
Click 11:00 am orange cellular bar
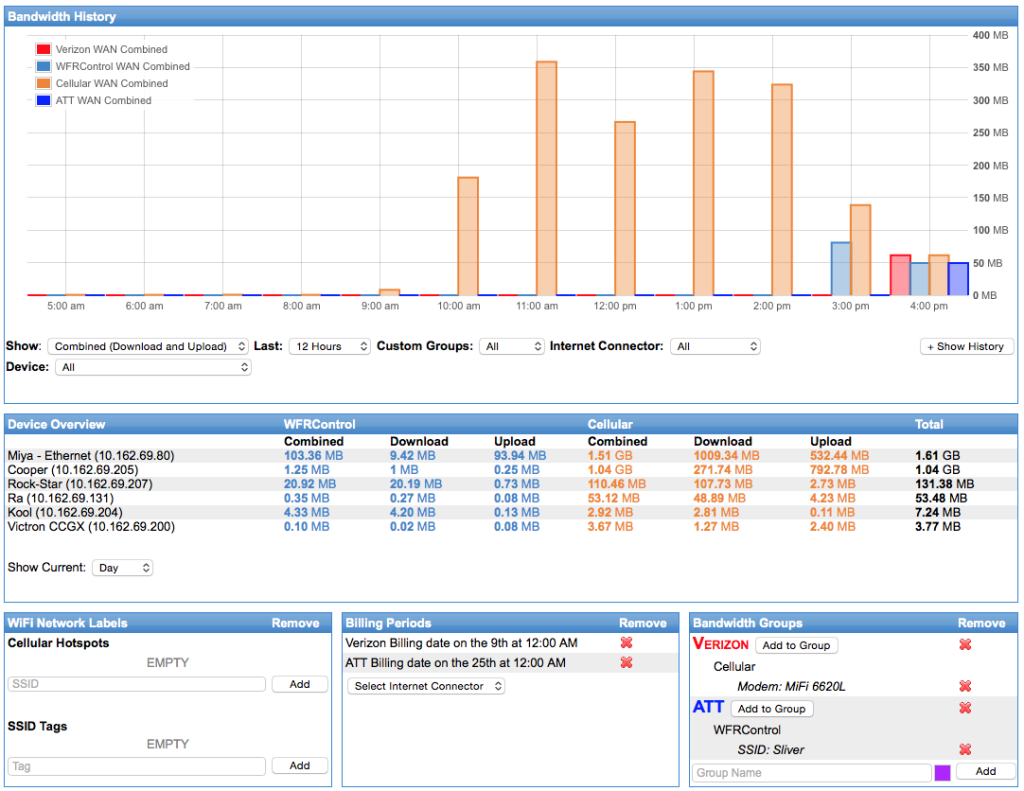coord(547,178)
